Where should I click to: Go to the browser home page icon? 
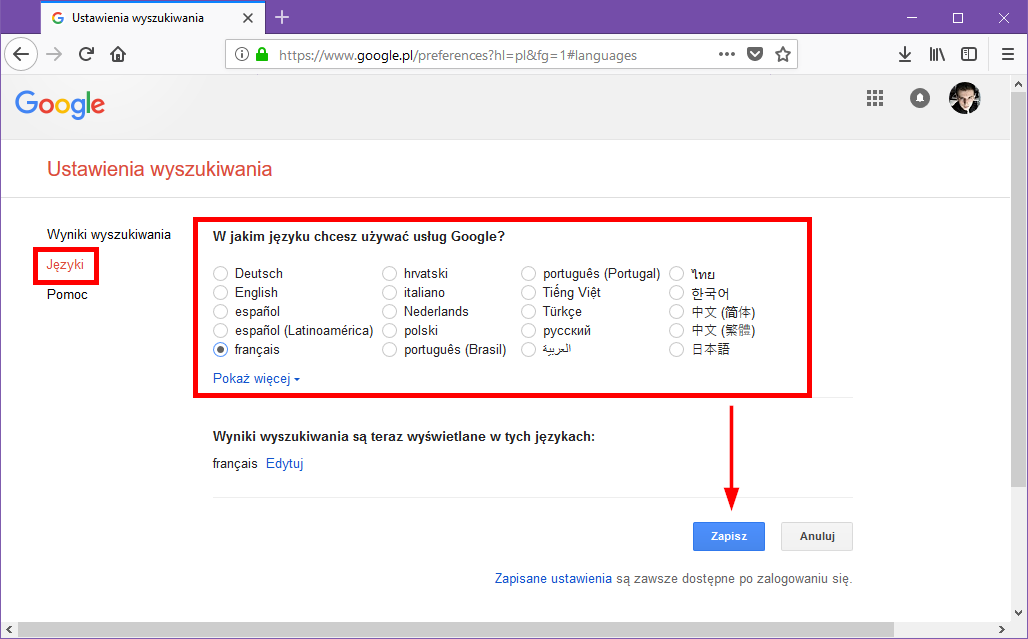tap(118, 54)
